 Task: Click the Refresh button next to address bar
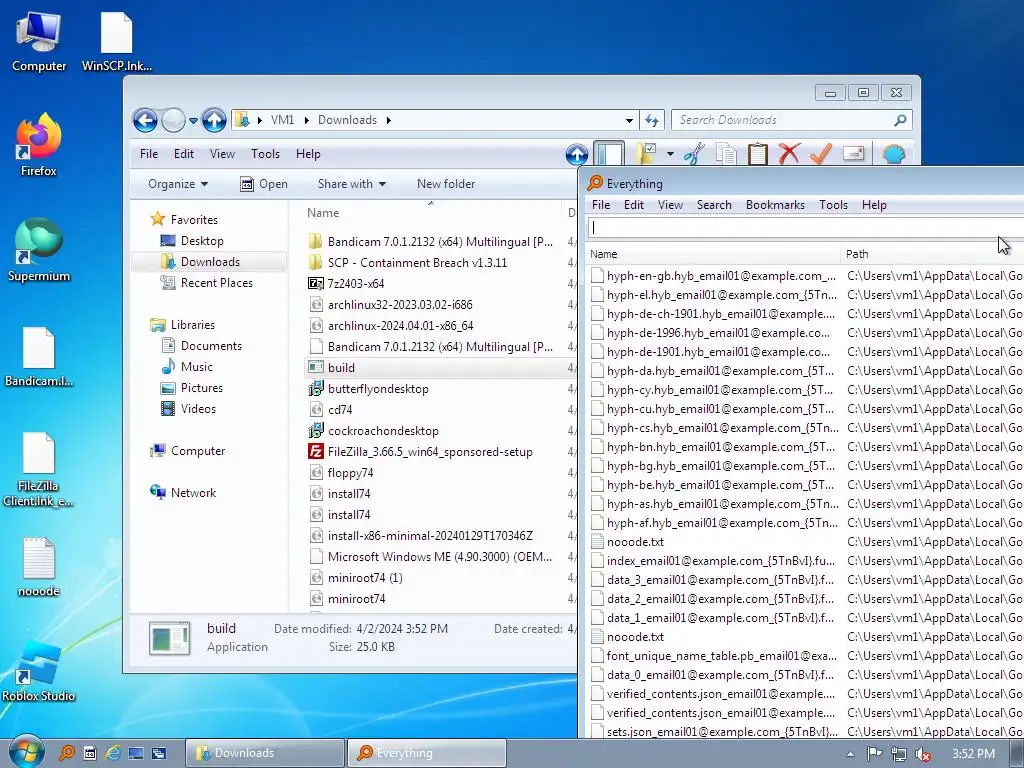652,120
